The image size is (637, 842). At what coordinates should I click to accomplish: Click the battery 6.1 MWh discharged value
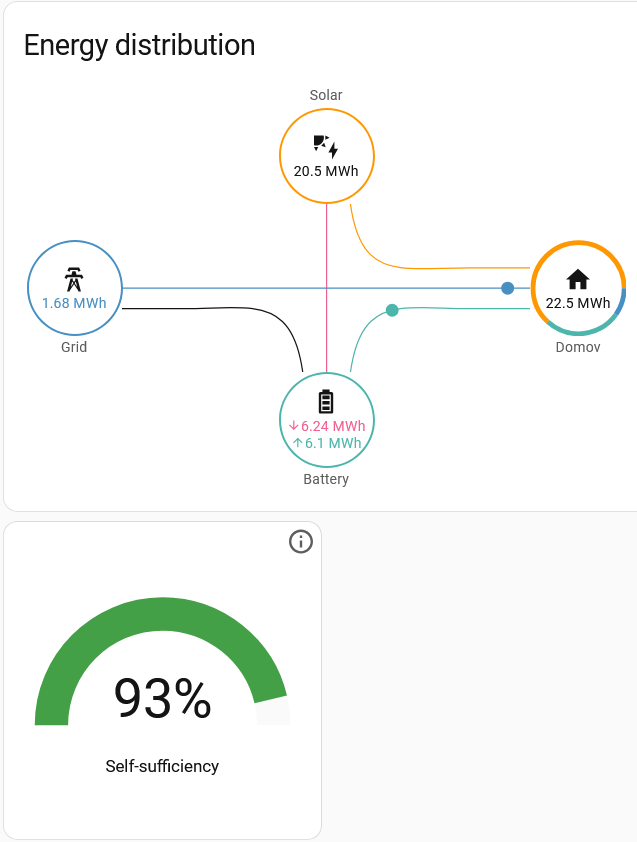[x=333, y=443]
